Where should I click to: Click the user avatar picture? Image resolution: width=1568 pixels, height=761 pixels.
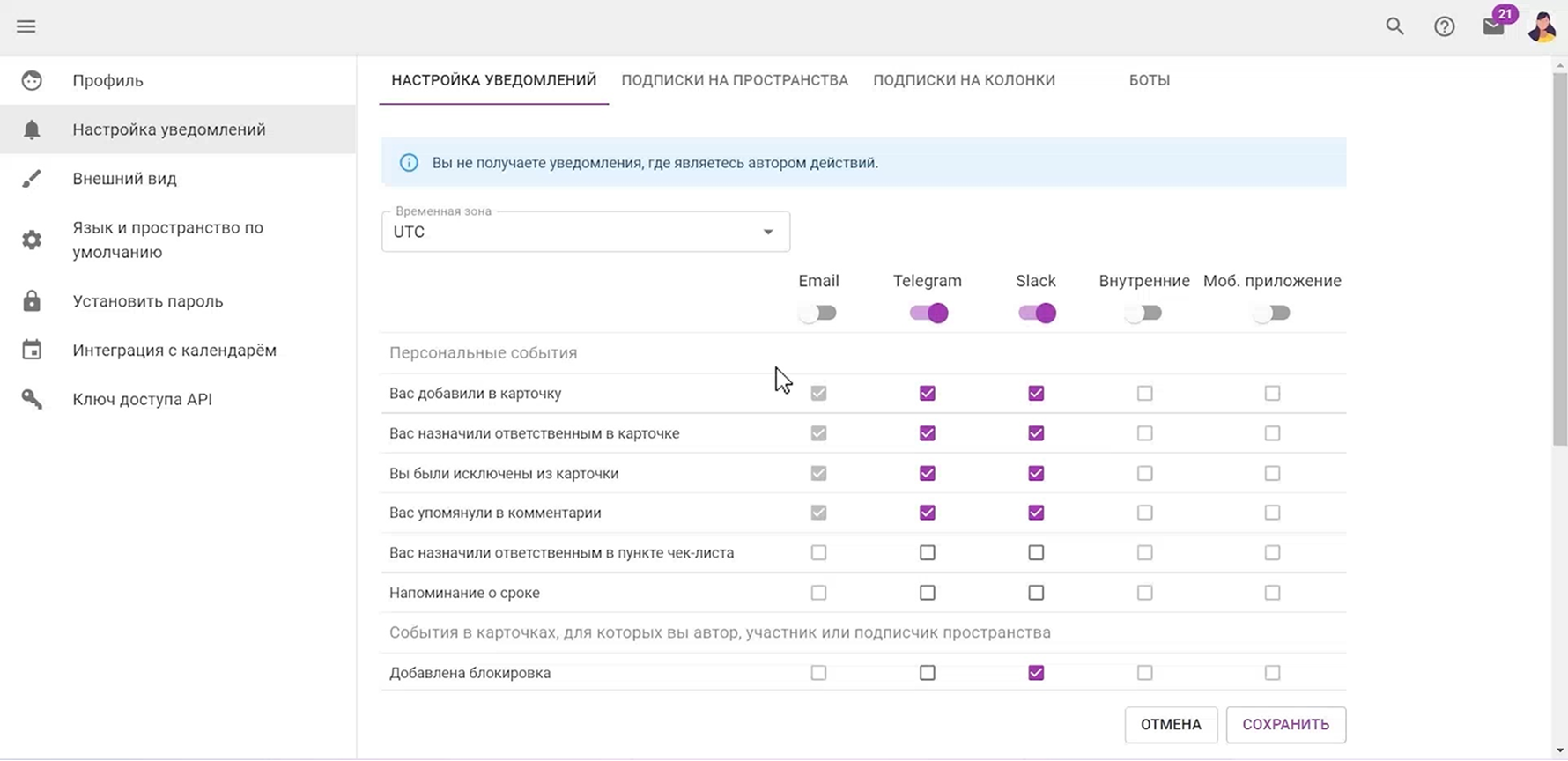point(1542,26)
